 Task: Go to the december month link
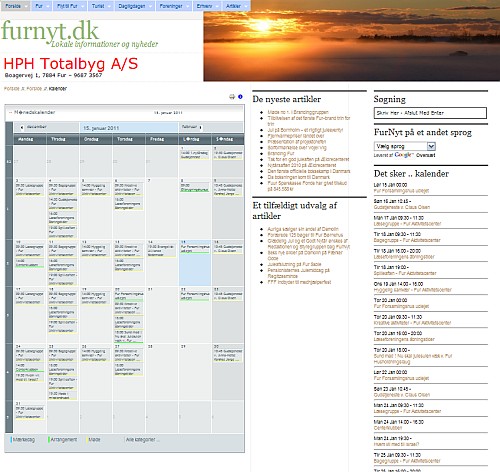[x=36, y=127]
